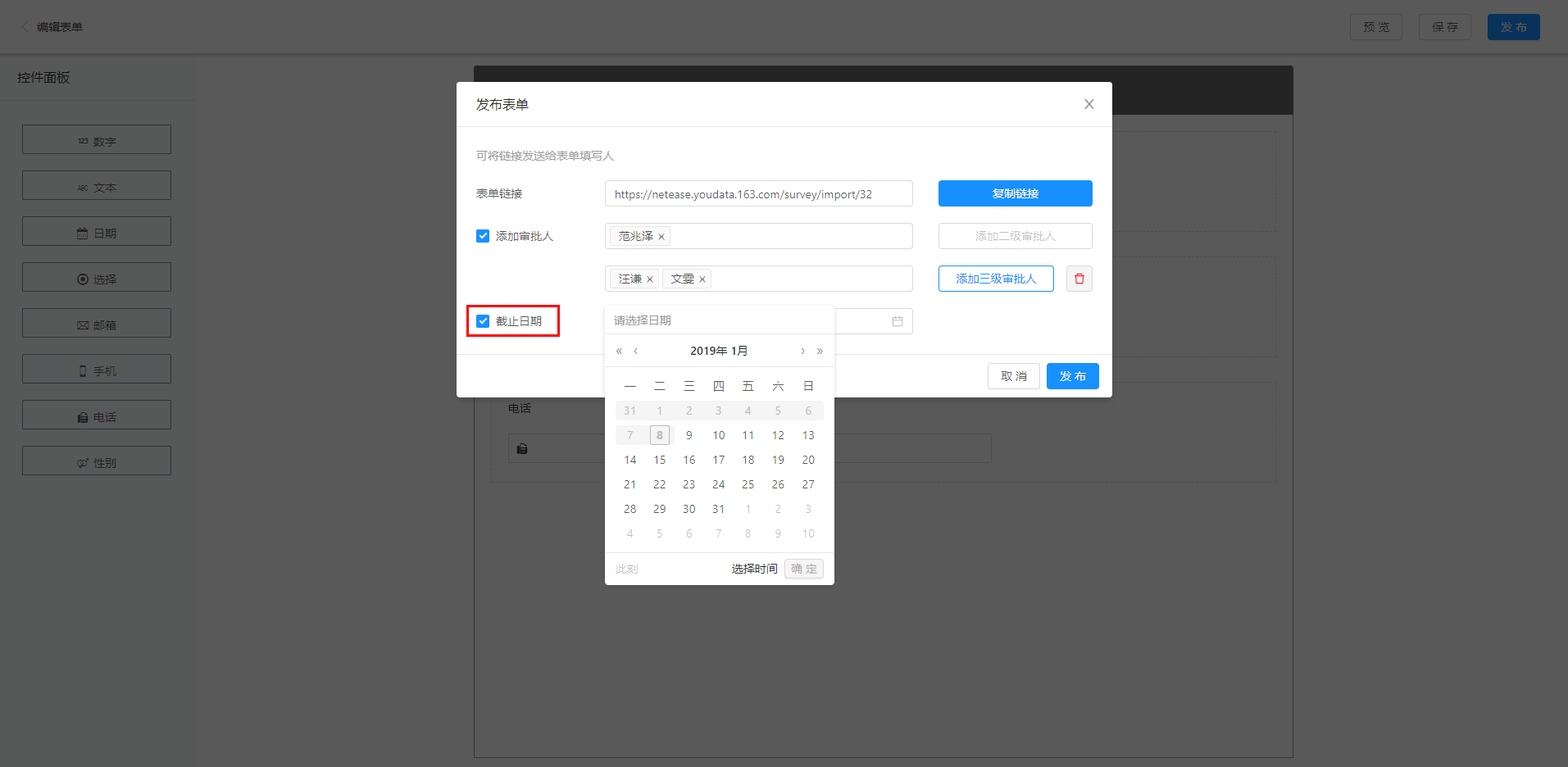Toggle the 添加审批人 checkbox

coord(483,236)
